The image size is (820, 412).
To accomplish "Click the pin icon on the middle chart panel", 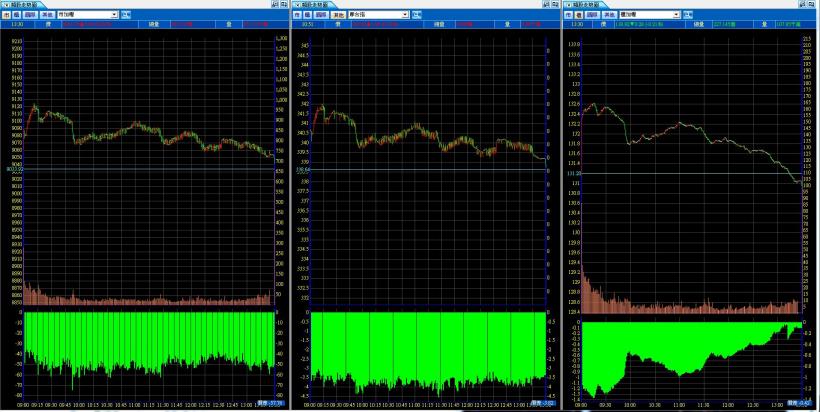I will [547, 5].
